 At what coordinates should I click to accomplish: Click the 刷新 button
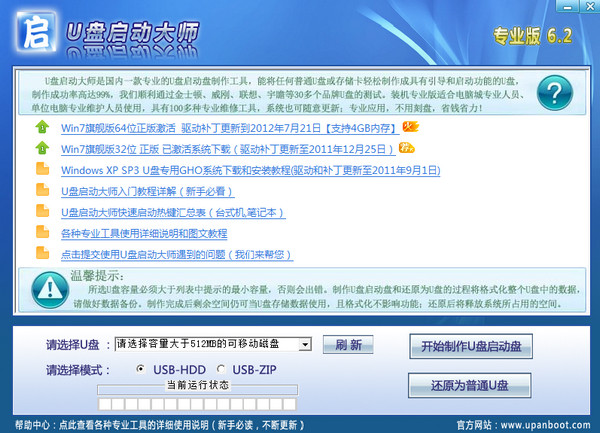348,344
